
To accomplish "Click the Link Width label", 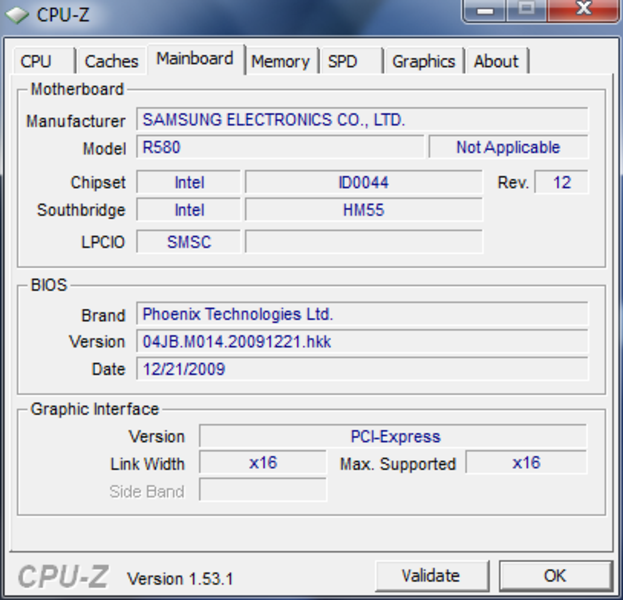I will point(147,464).
